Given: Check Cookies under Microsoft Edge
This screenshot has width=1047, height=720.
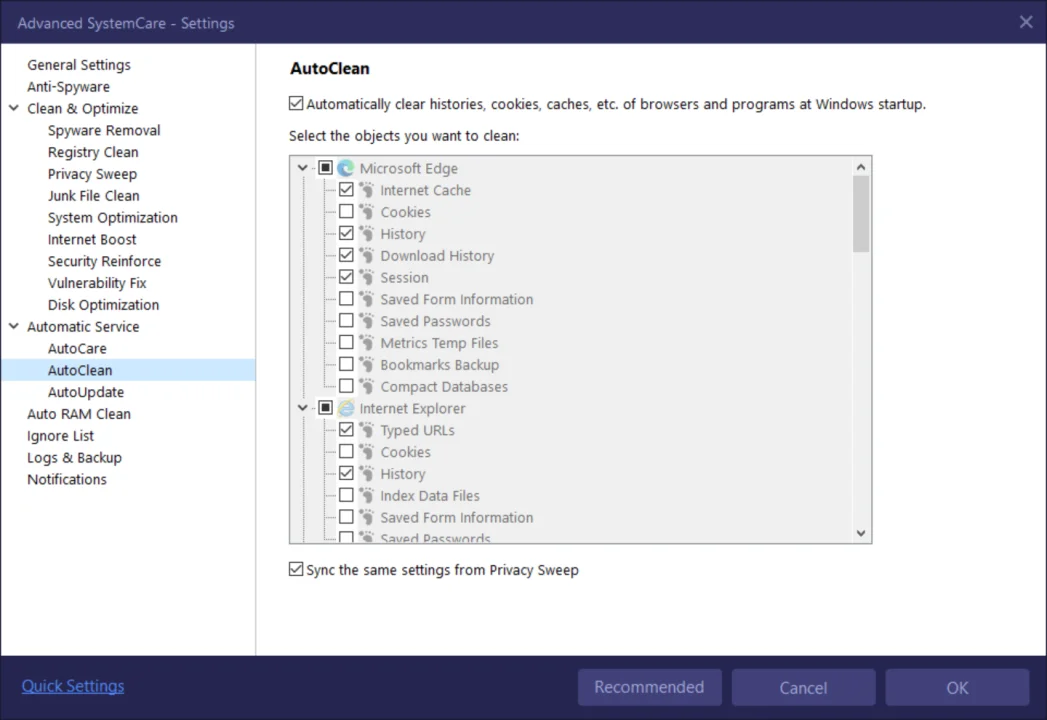Looking at the screenshot, I should 346,211.
